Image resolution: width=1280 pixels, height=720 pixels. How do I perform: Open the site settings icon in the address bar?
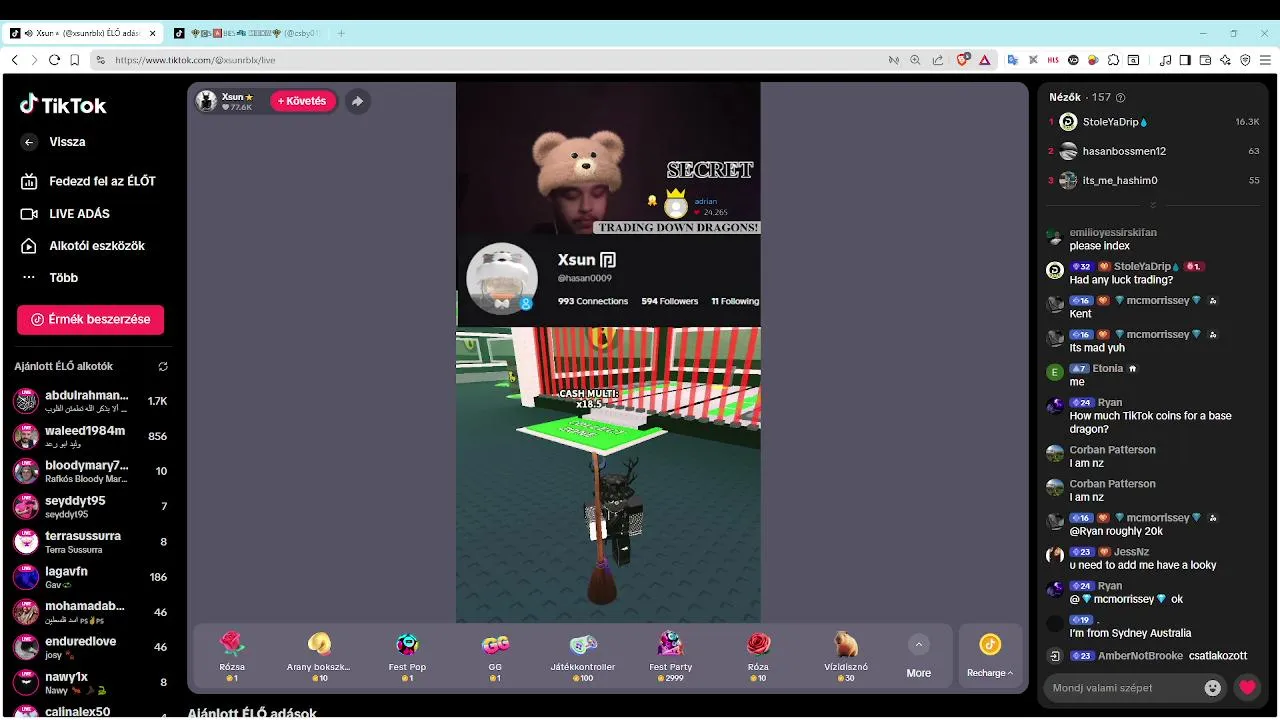[x=100, y=60]
